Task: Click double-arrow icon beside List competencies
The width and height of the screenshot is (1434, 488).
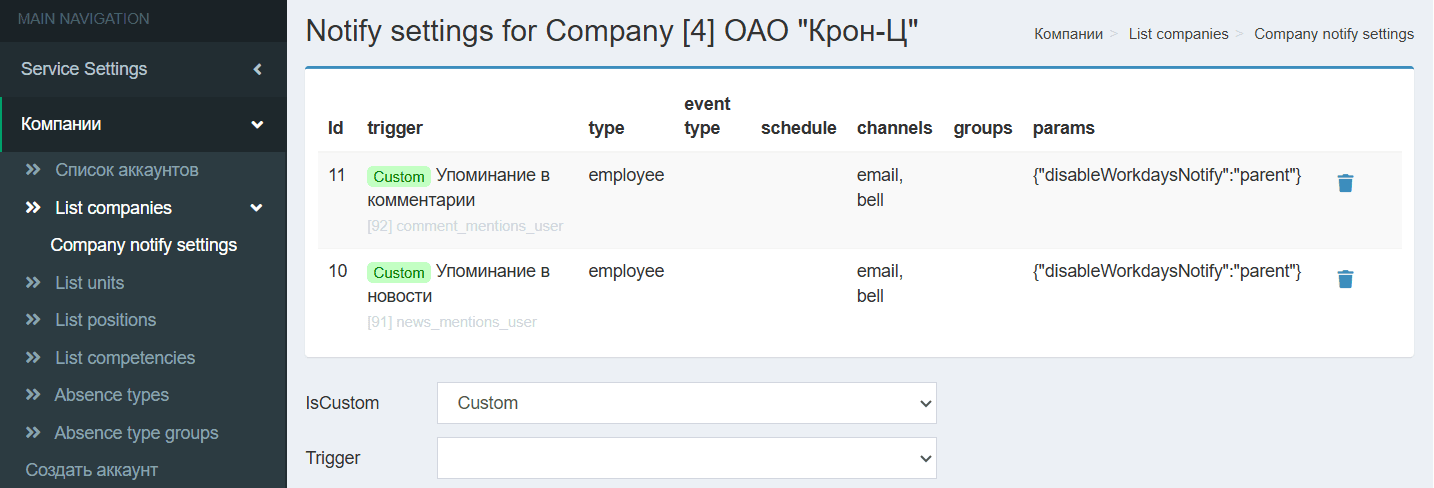Action: tap(34, 358)
